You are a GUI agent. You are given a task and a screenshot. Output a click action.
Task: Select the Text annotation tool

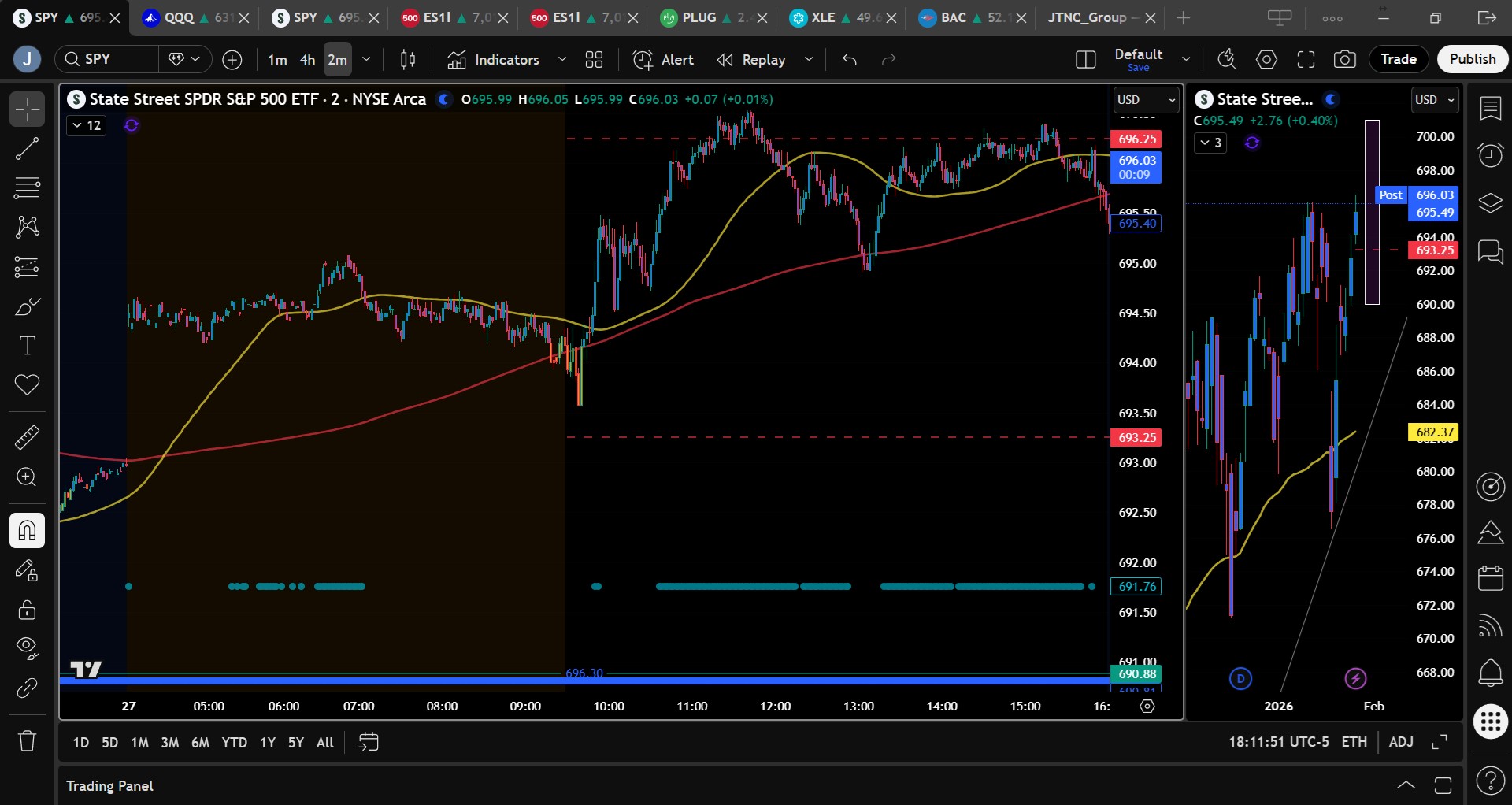[x=27, y=345]
